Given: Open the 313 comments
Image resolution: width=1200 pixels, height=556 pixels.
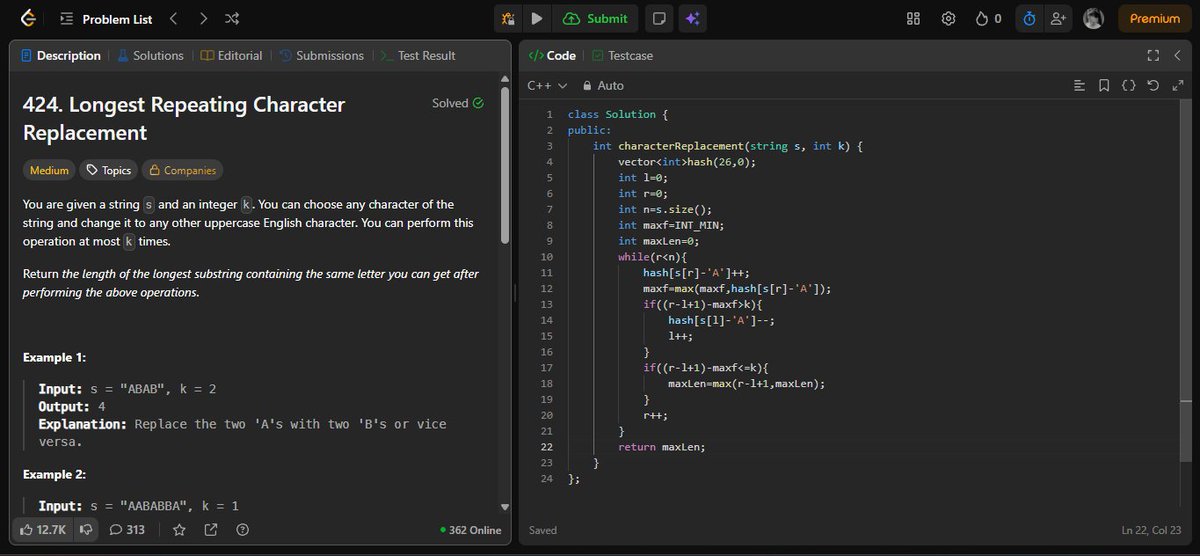Looking at the screenshot, I should tap(127, 530).
